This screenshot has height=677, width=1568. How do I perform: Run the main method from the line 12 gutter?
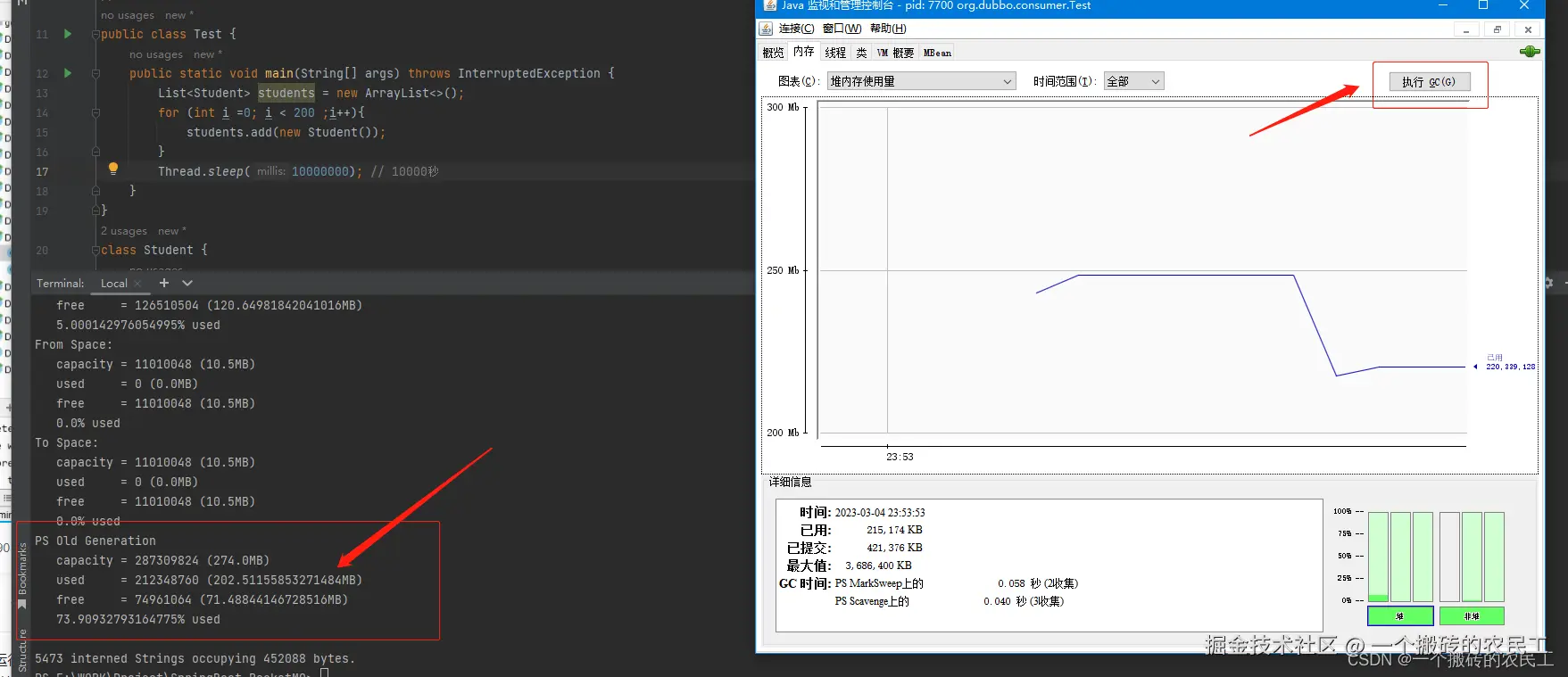68,73
